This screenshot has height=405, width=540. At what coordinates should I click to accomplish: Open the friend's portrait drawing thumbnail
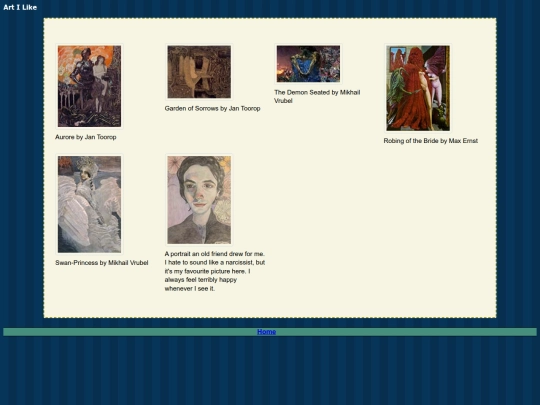point(199,200)
